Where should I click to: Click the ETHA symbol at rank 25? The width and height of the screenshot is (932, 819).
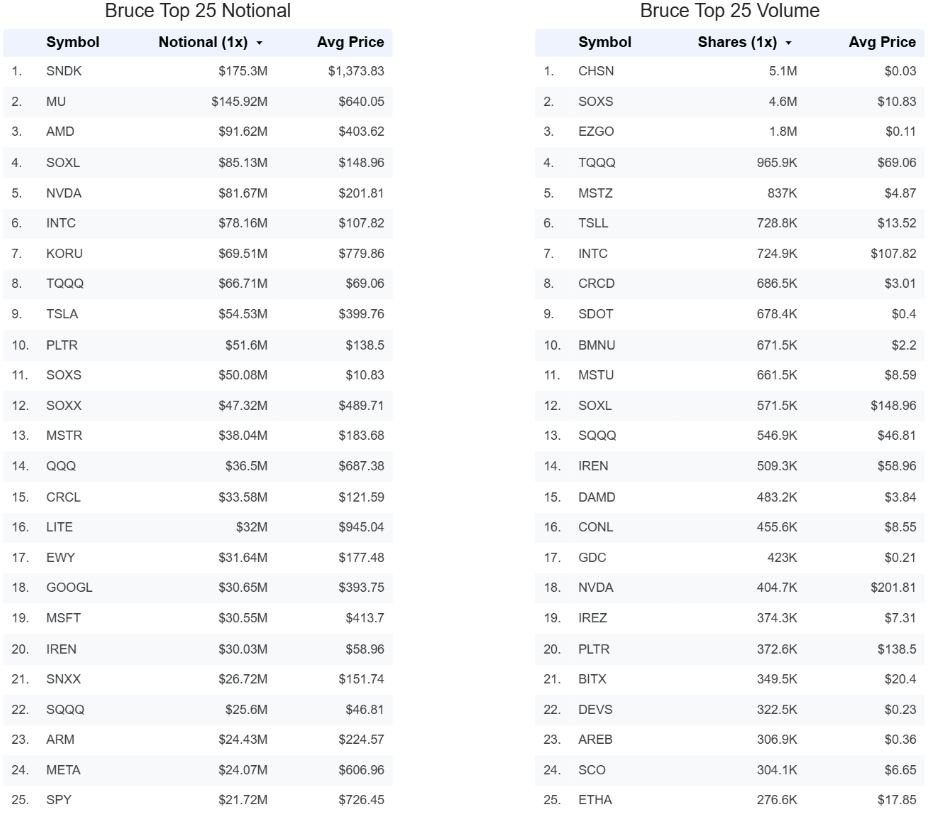point(595,800)
